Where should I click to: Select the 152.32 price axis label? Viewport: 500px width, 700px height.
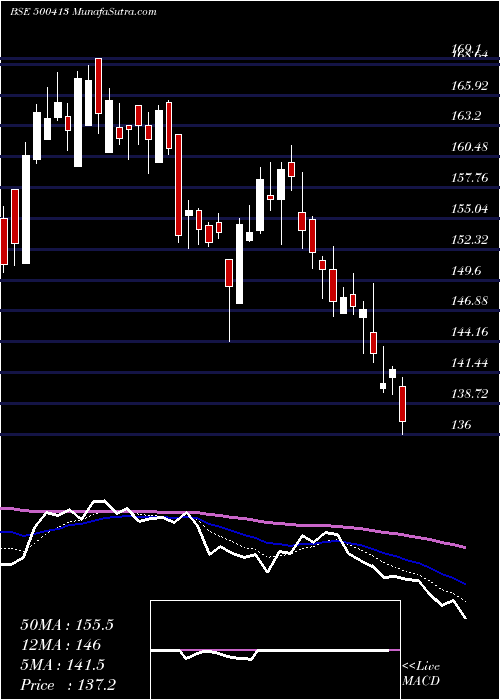(470, 239)
